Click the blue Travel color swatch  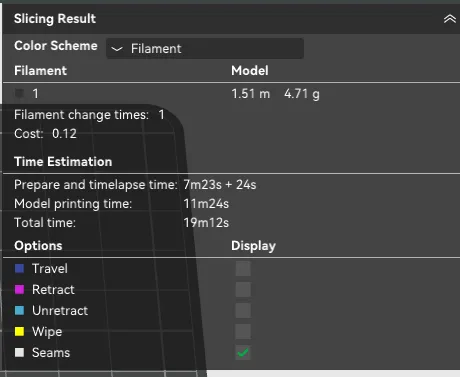20,268
